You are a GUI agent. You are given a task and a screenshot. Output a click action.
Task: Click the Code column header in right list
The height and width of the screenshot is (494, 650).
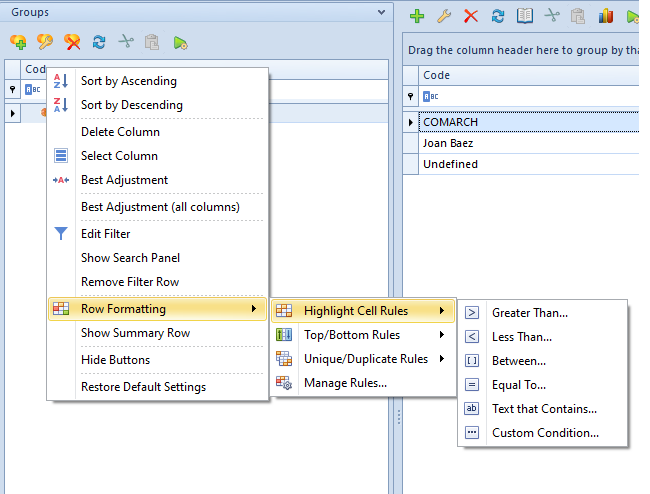click(x=529, y=75)
